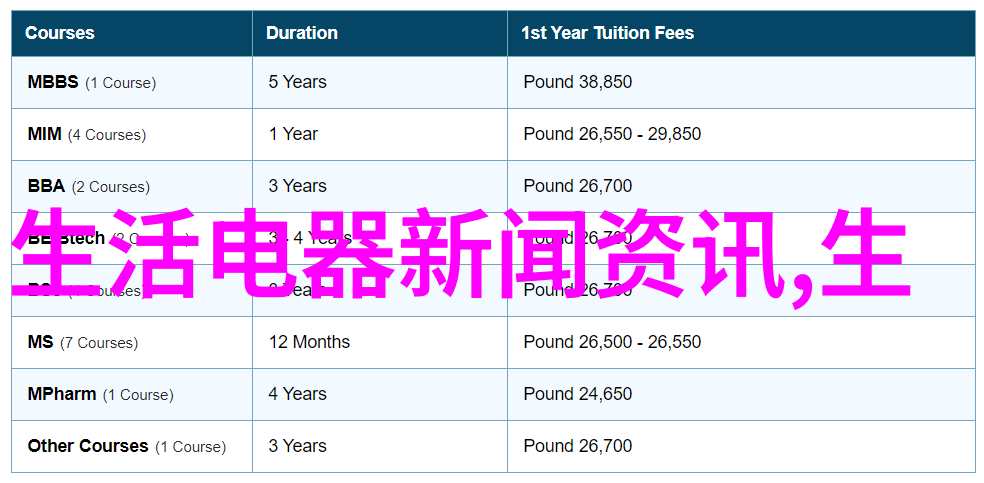
Task: Click the Duration column header
Action: pyautogui.click(x=301, y=33)
